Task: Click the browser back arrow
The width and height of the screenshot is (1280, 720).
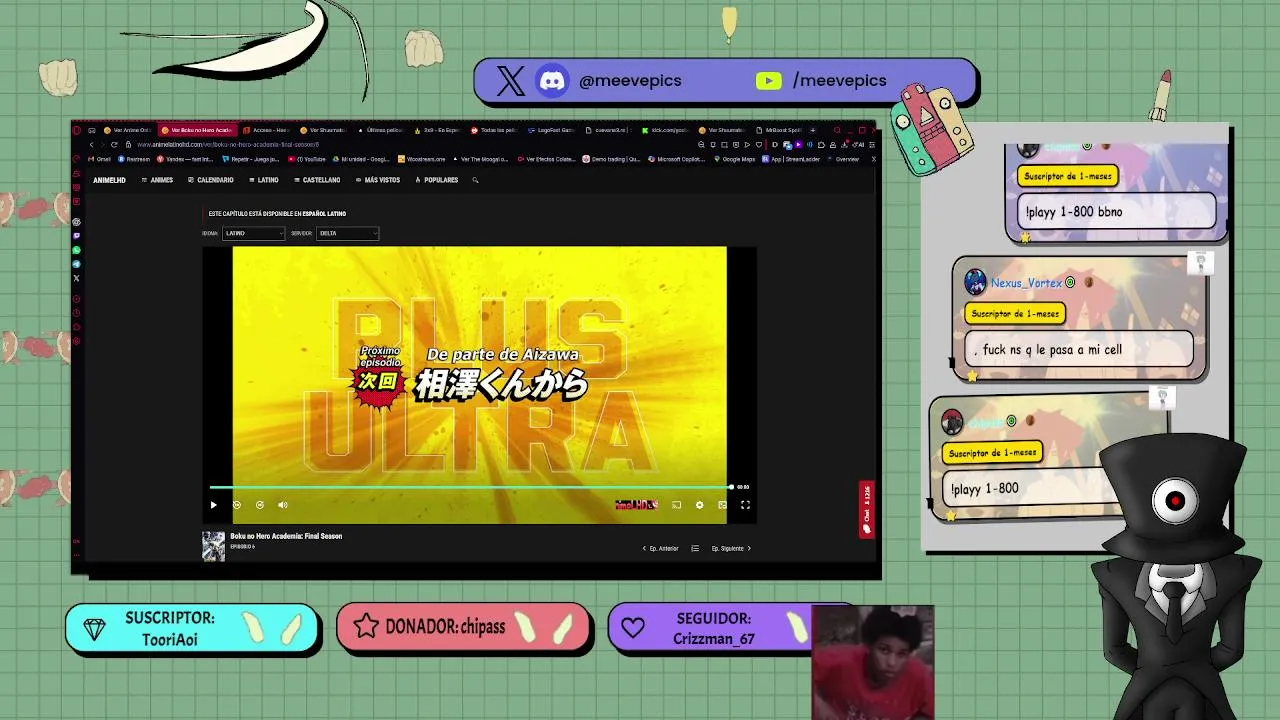Action: 91,144
